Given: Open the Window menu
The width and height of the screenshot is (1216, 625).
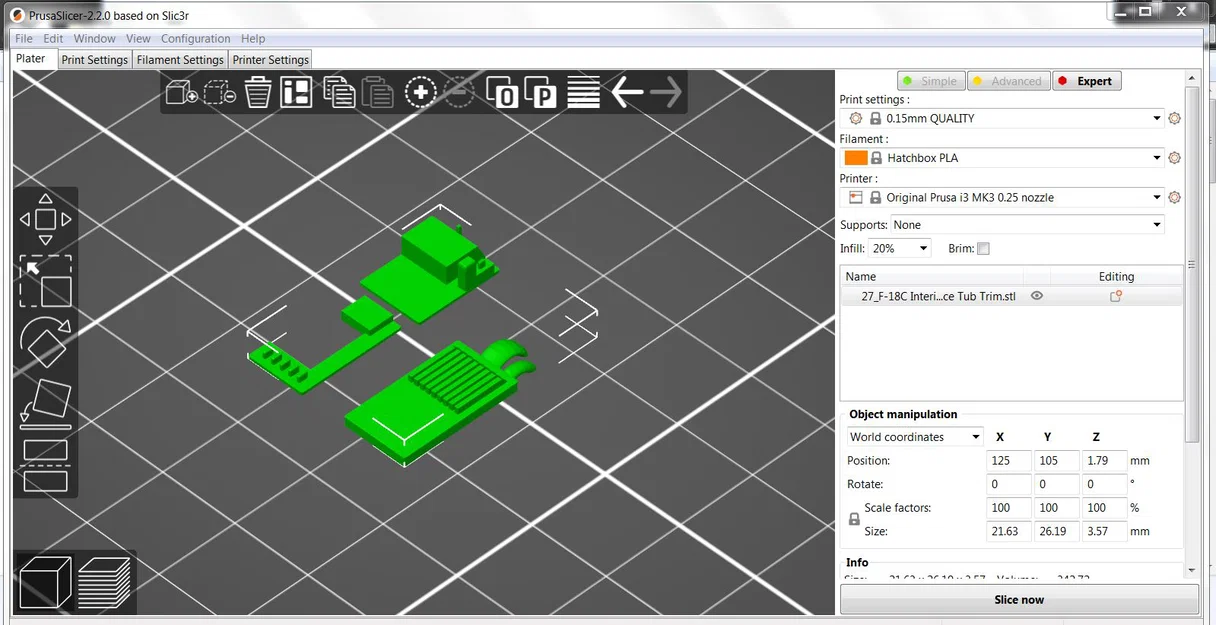Looking at the screenshot, I should point(95,38).
